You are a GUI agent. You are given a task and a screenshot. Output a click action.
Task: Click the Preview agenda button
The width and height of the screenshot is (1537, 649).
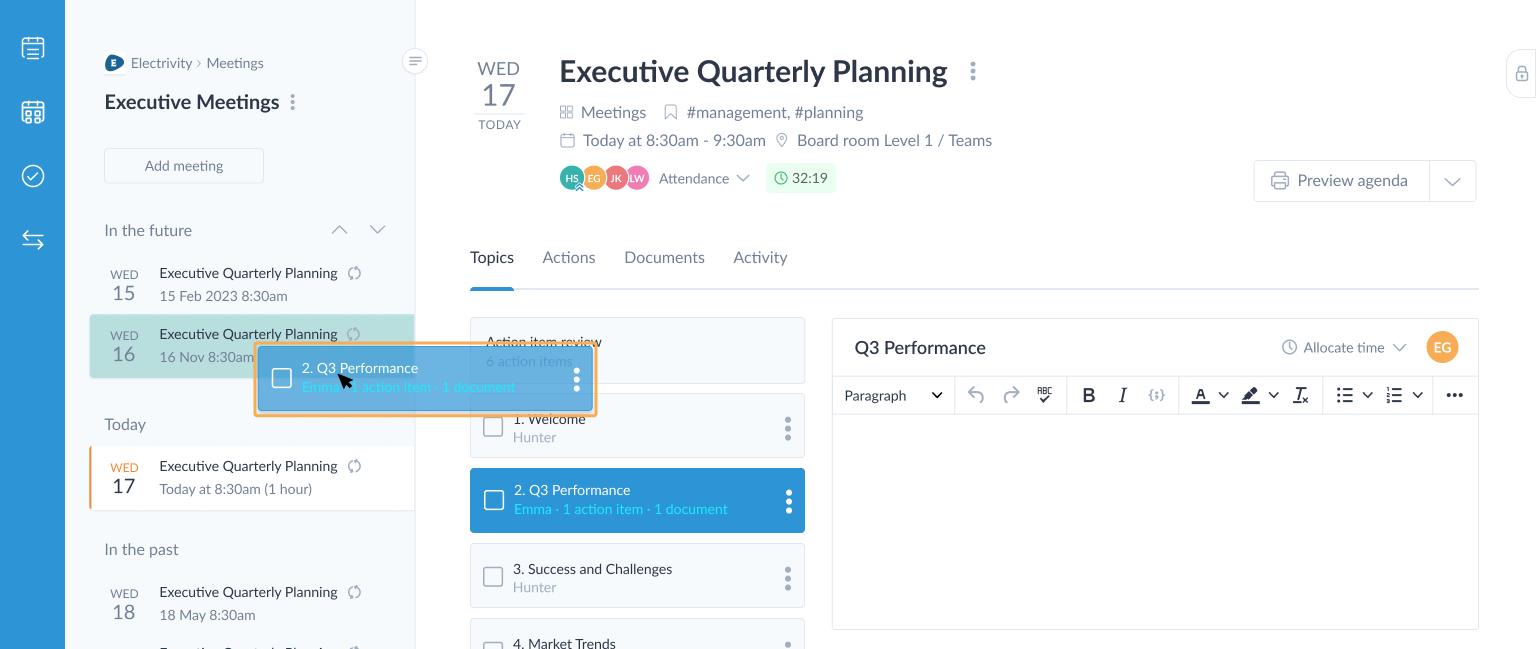[1341, 181]
